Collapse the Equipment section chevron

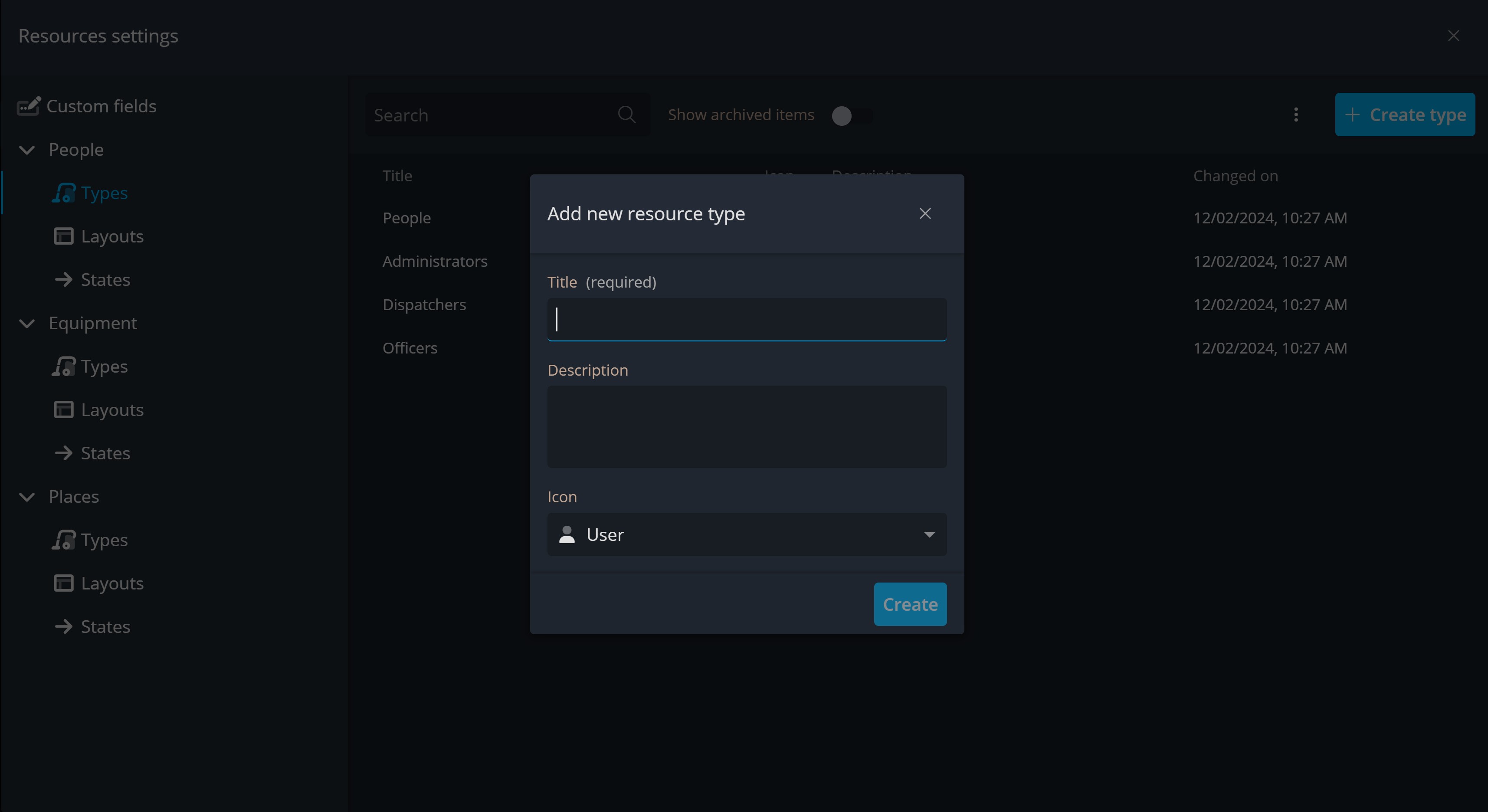(26, 324)
